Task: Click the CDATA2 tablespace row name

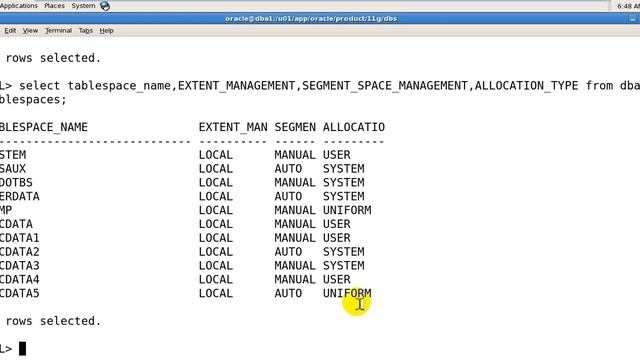Action: click(20, 252)
